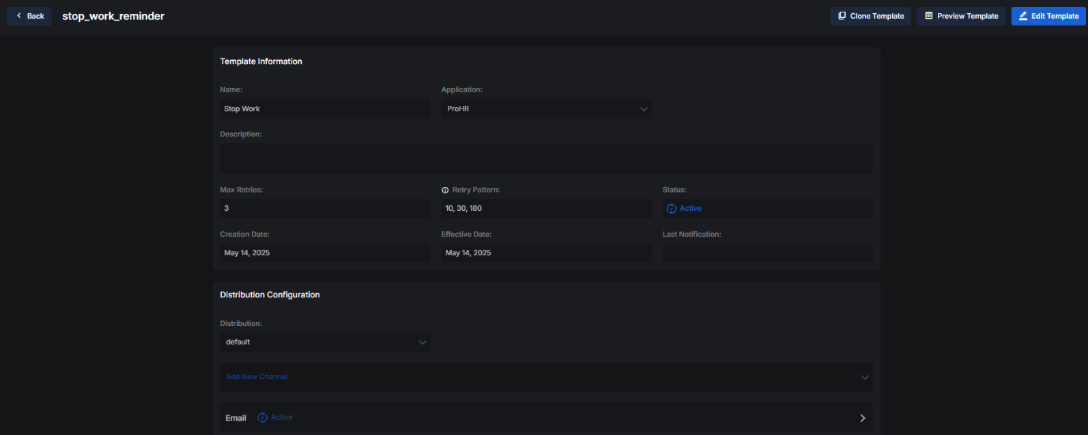Click the empty Last Notification field
This screenshot has height=435, width=1088.
tap(767, 253)
